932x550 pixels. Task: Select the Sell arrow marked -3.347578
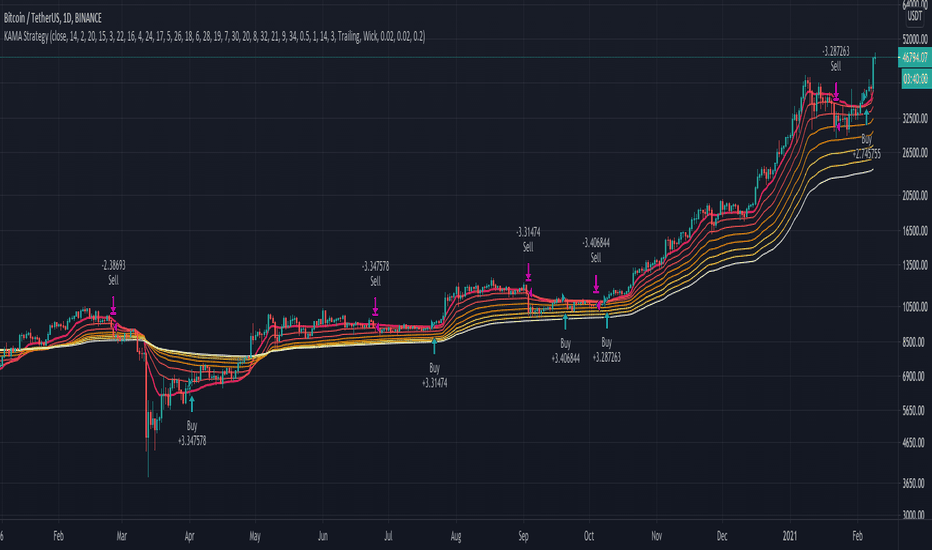(375, 306)
